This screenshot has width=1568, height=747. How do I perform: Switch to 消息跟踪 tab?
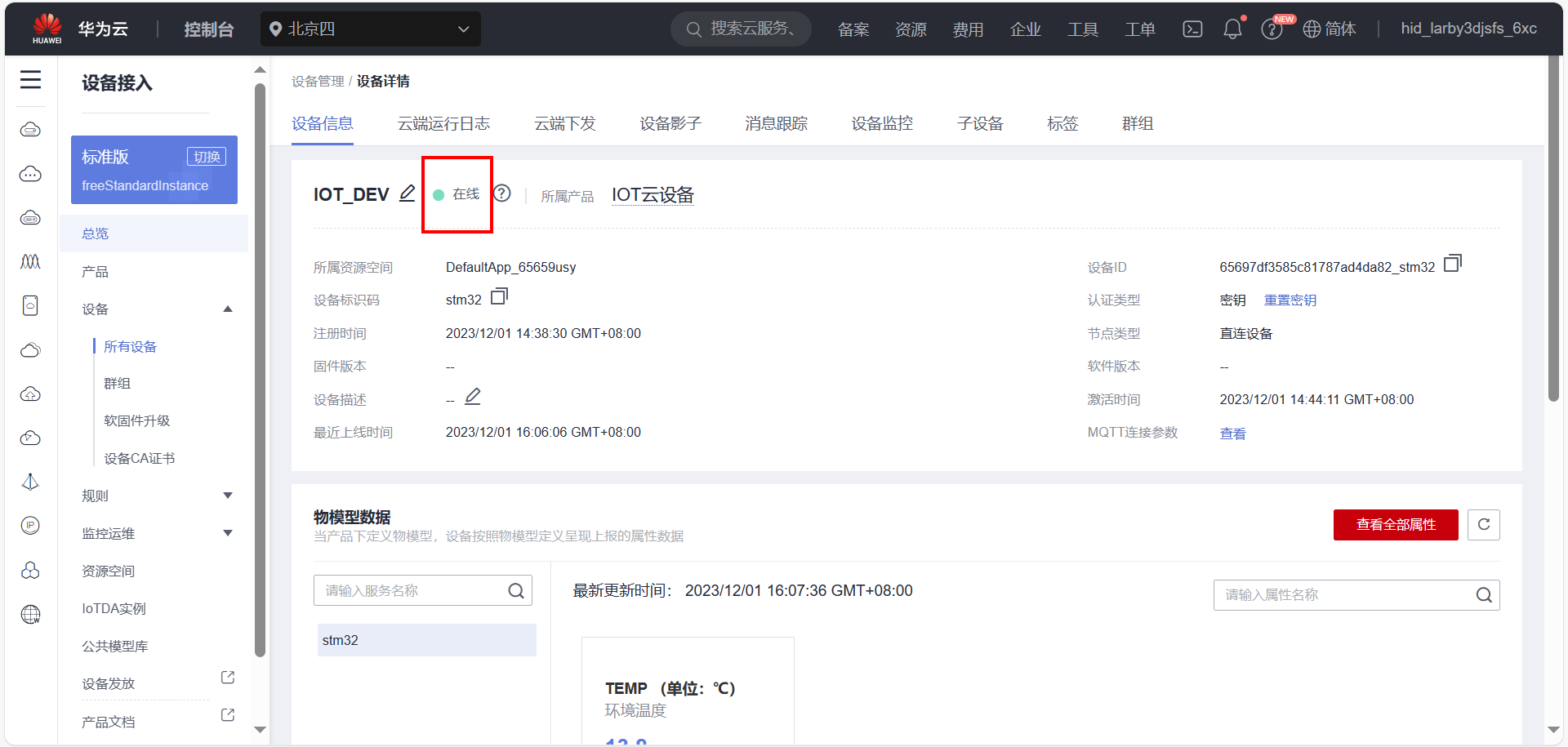pyautogui.click(x=776, y=123)
